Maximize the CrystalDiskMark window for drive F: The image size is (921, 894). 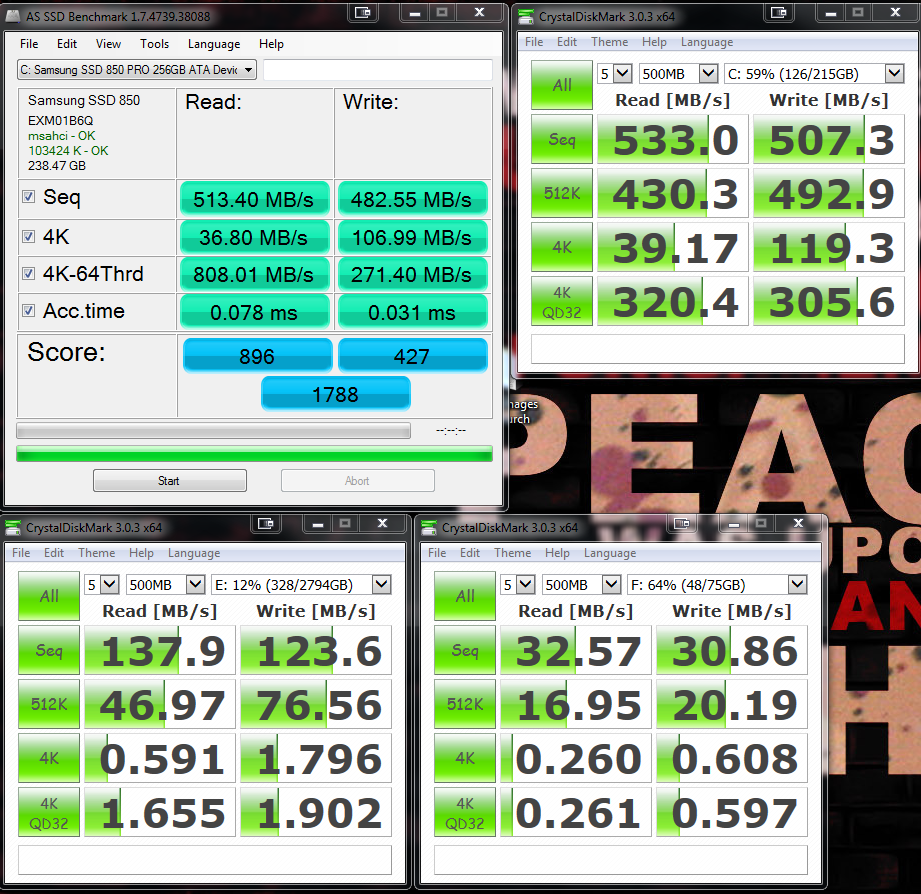[x=760, y=523]
